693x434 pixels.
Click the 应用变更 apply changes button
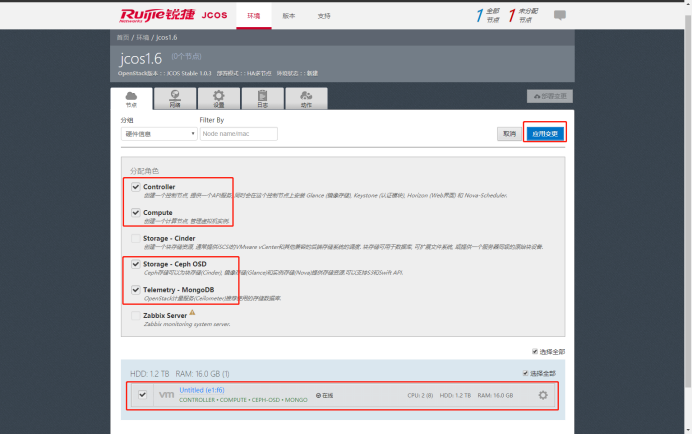[545, 133]
